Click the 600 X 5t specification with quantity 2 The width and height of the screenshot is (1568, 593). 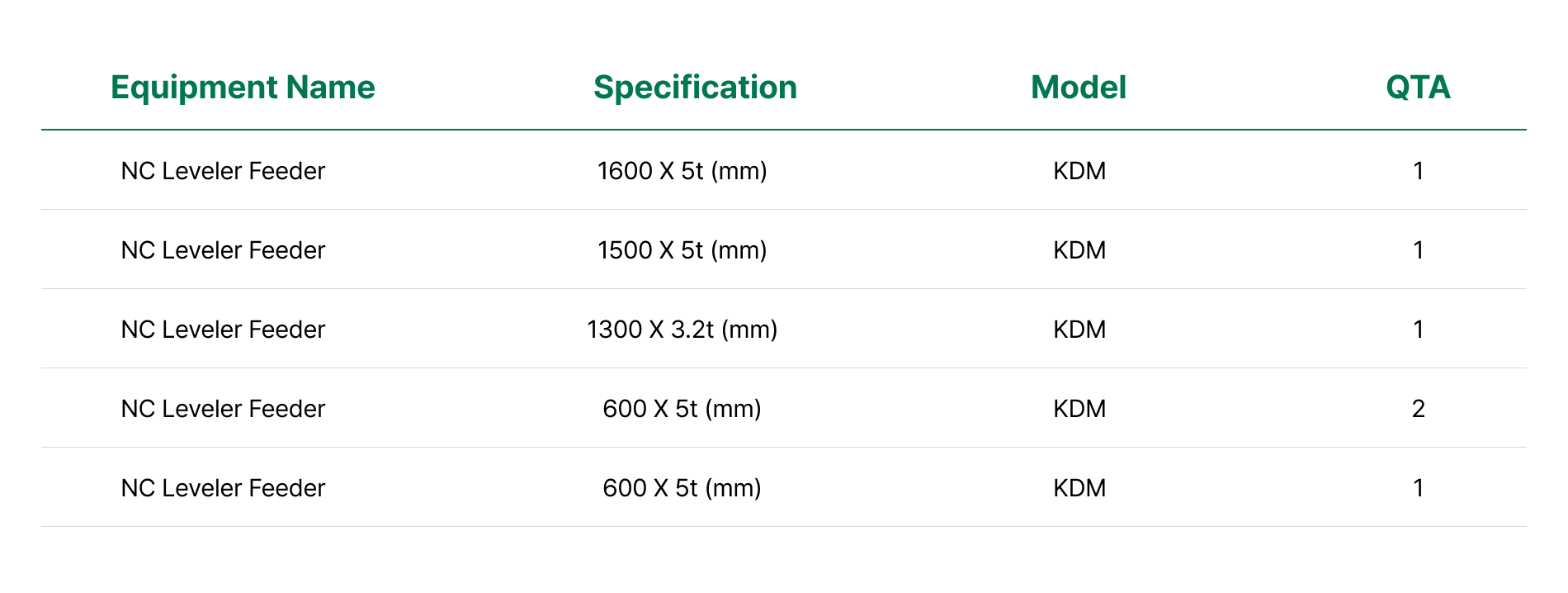[x=682, y=409]
